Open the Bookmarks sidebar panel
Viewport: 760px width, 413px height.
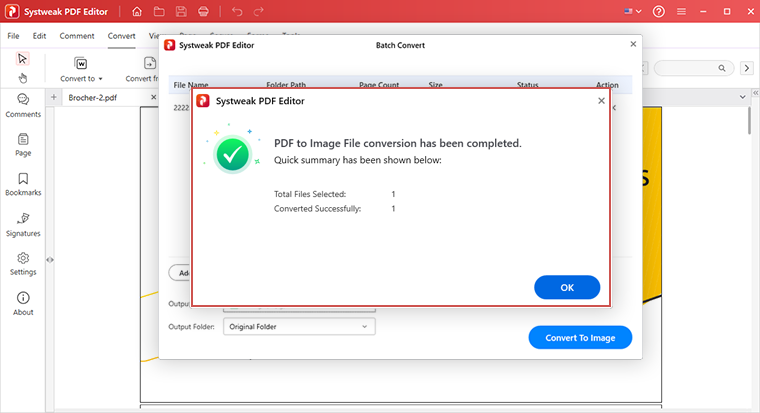[23, 184]
